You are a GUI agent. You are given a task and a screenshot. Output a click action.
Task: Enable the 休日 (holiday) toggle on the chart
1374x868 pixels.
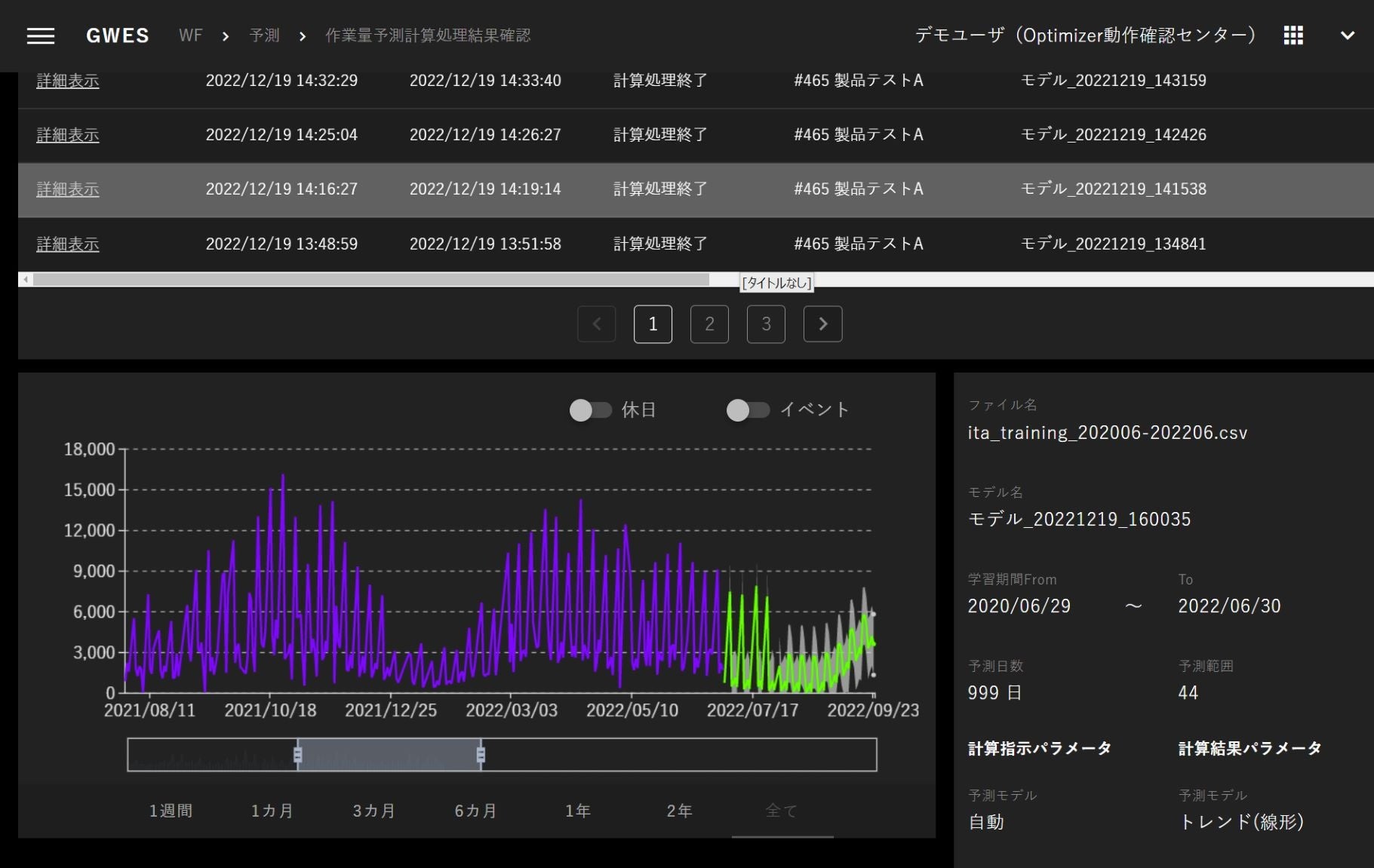(592, 409)
